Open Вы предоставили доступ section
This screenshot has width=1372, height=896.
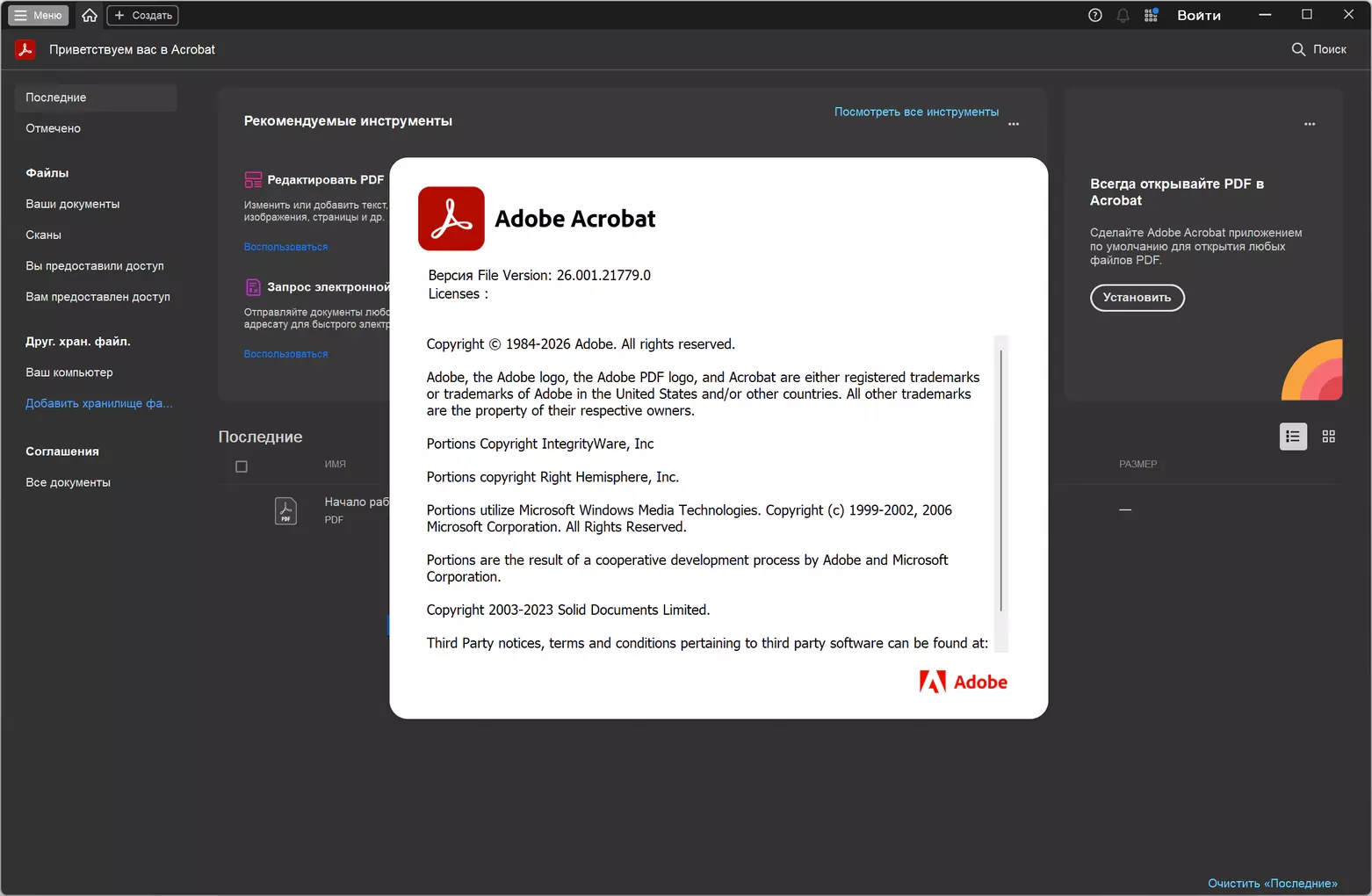[x=95, y=265]
